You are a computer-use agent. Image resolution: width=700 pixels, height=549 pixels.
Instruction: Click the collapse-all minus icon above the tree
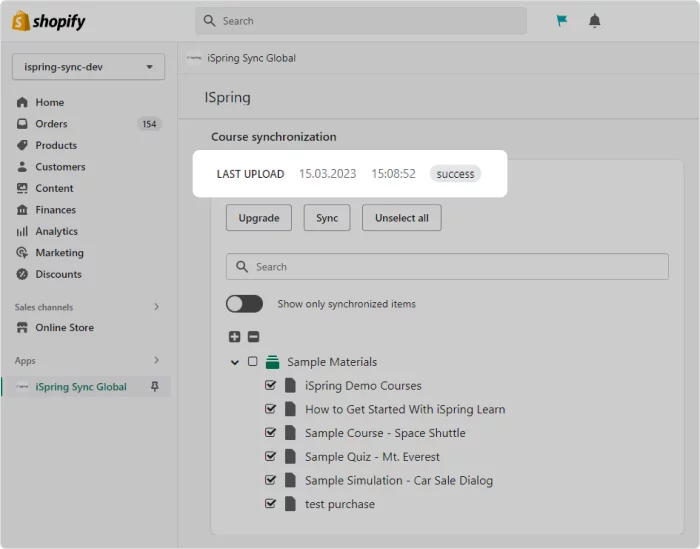253,337
